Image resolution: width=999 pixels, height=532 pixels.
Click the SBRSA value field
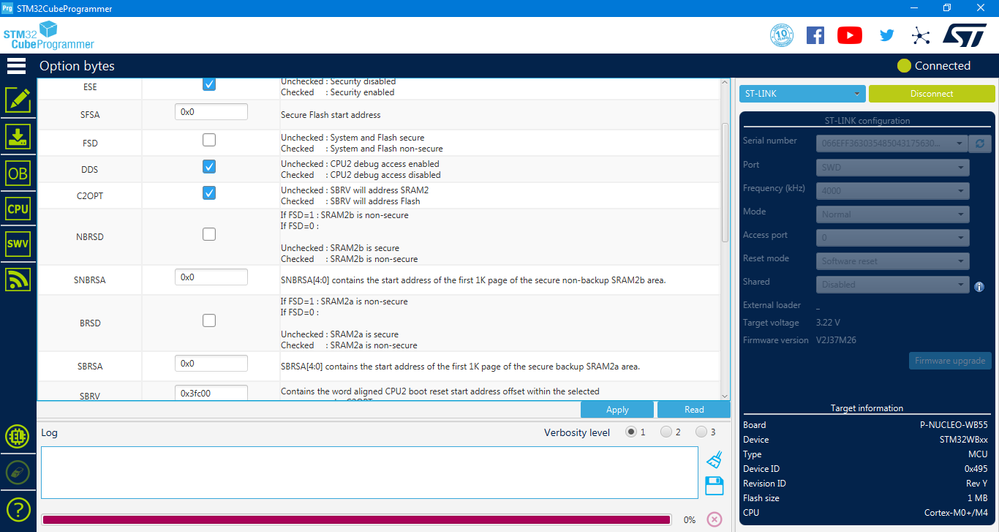coord(211,363)
